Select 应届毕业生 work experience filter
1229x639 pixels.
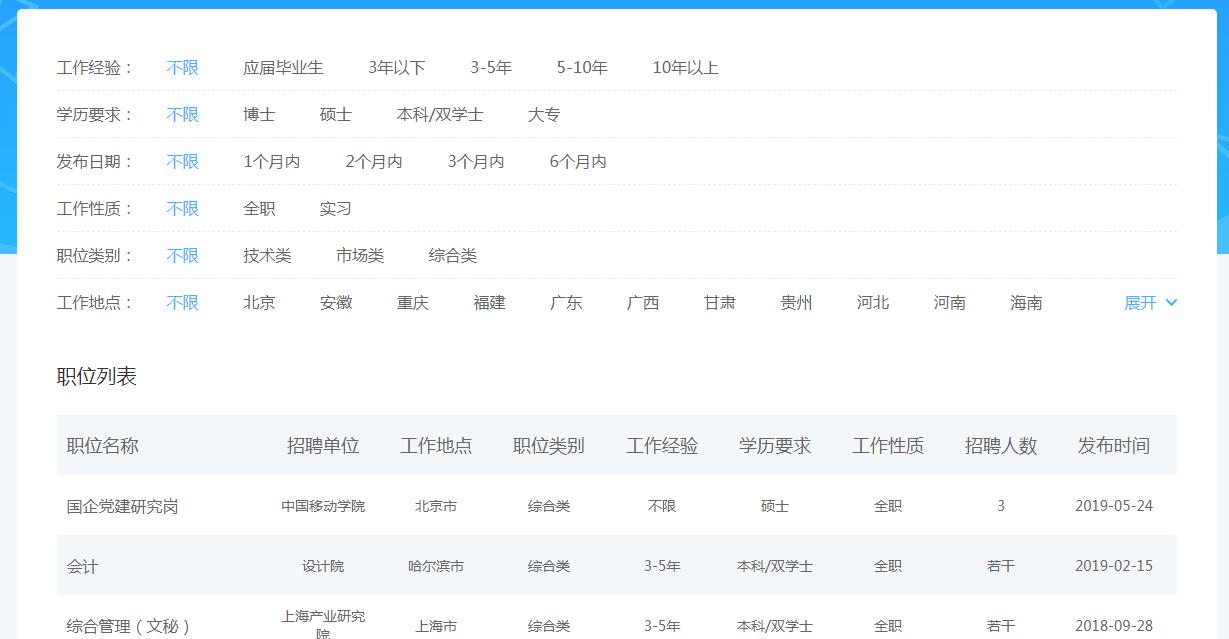click(x=283, y=68)
